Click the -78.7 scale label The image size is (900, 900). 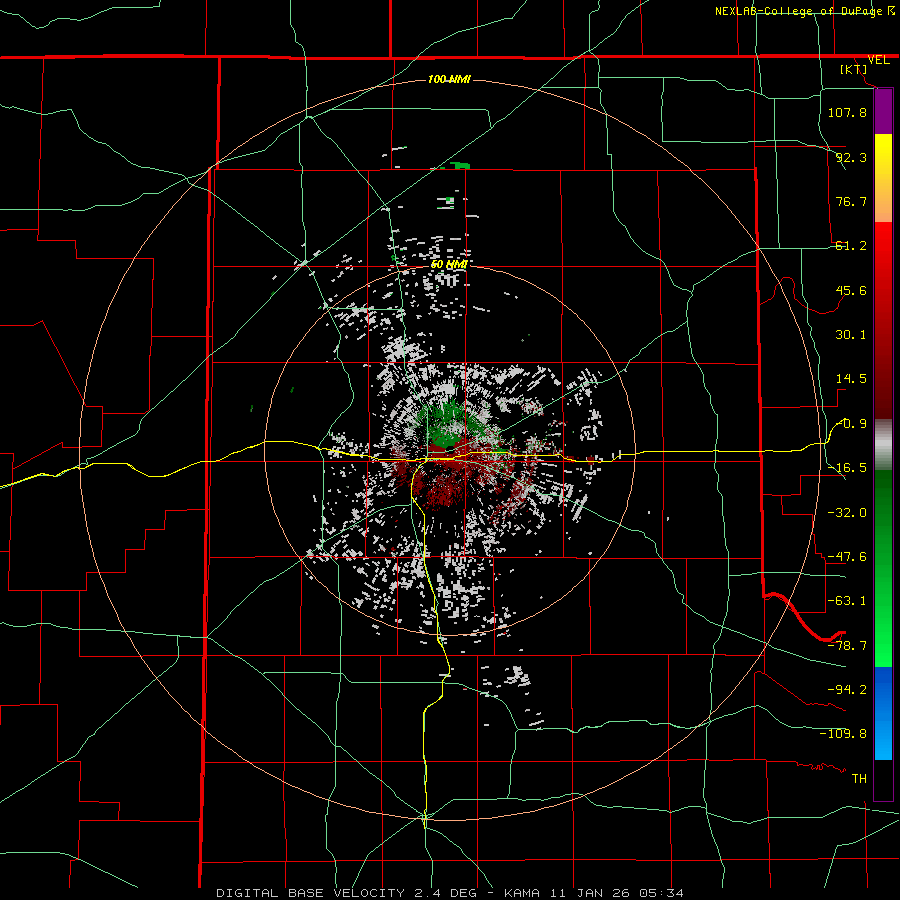(847, 646)
